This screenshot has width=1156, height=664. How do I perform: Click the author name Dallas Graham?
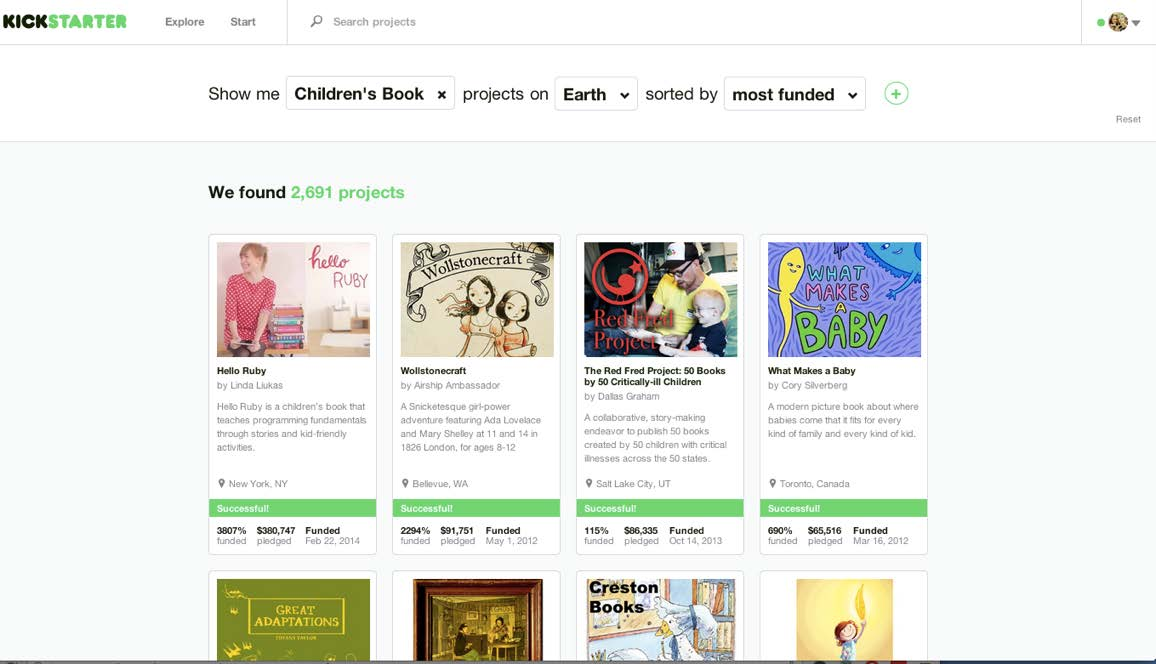pos(628,396)
